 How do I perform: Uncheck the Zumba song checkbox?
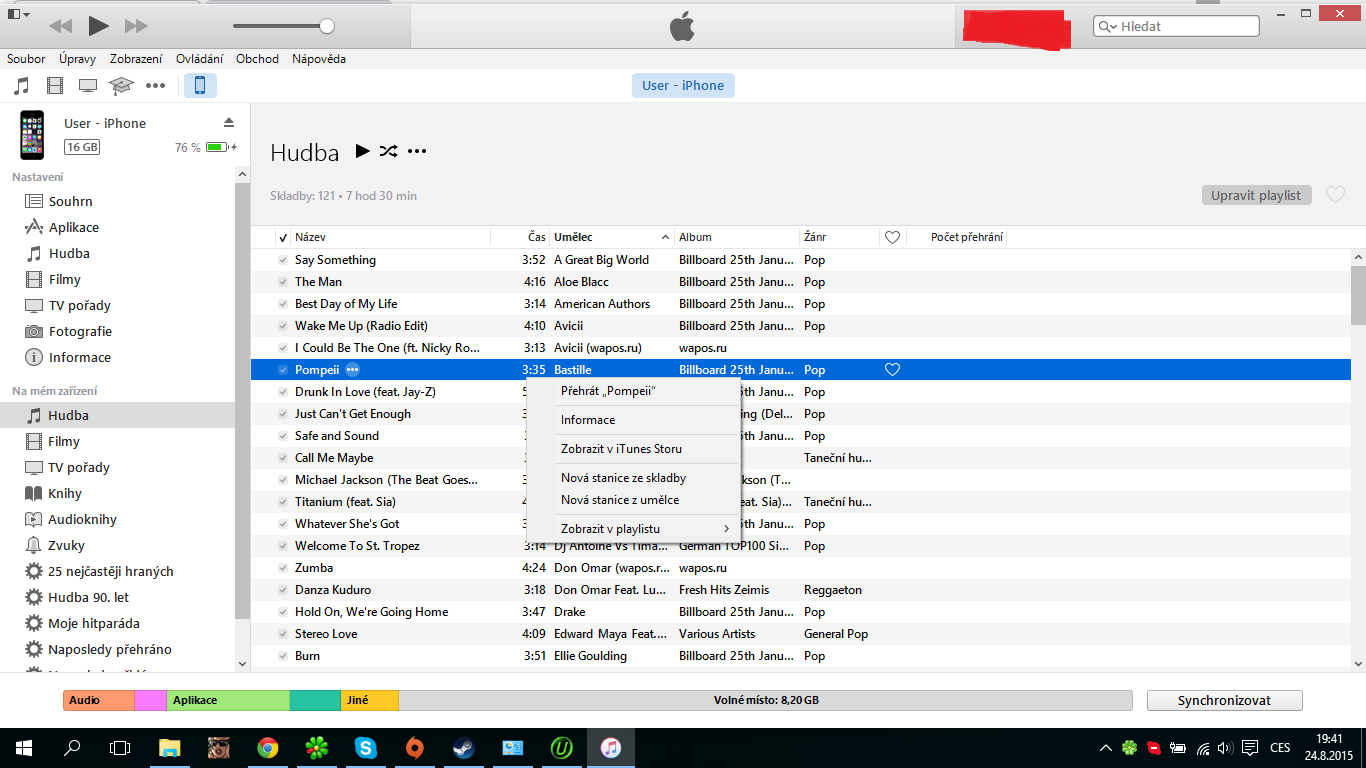(x=283, y=568)
